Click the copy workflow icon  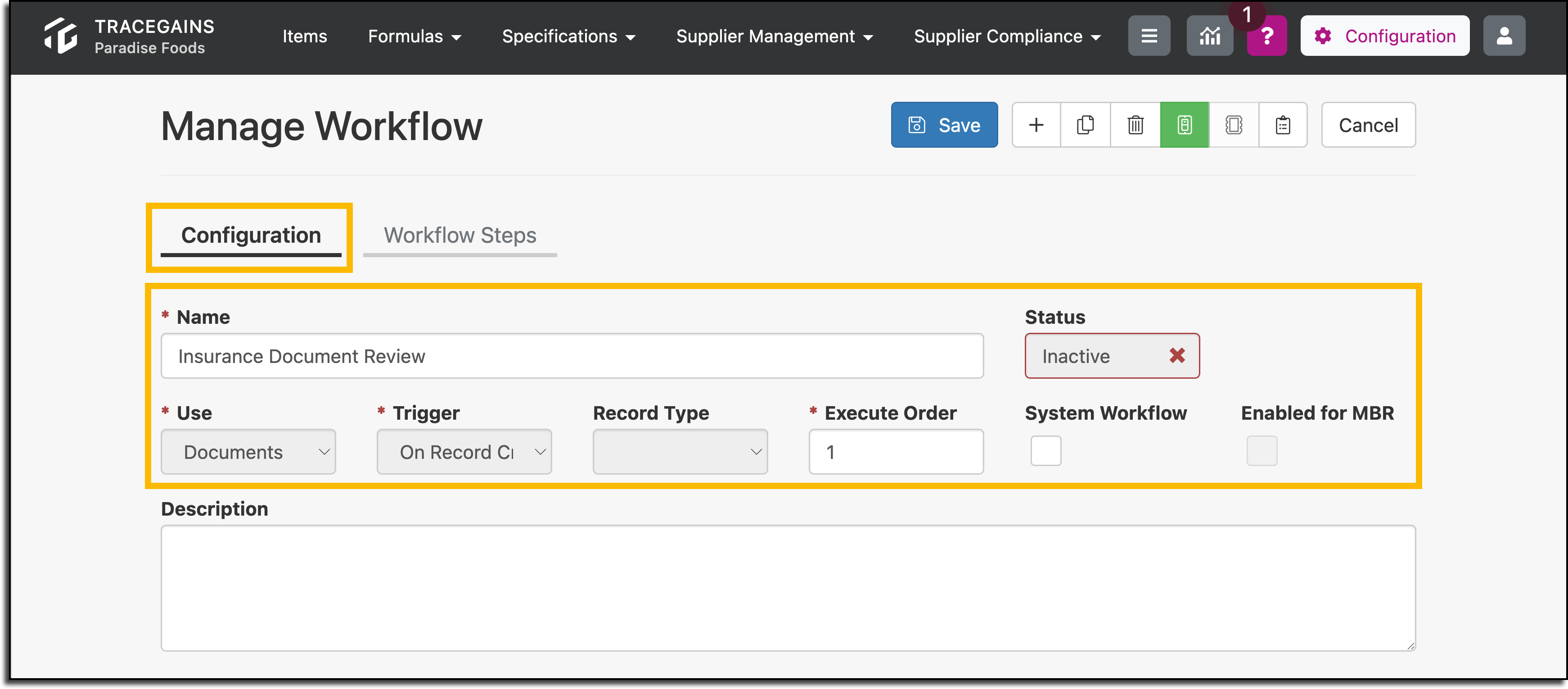pos(1085,125)
